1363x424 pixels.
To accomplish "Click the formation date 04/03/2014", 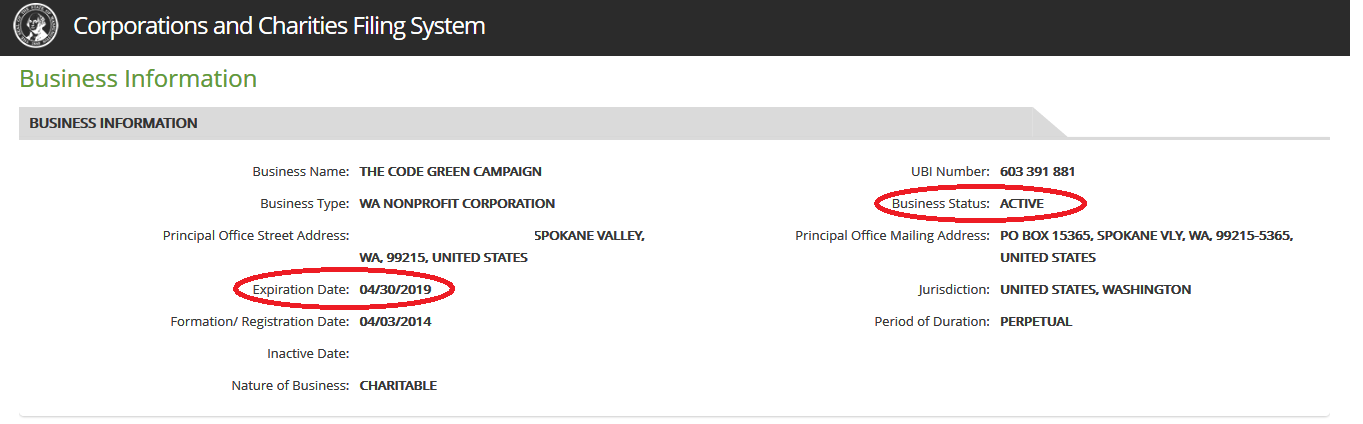I will point(396,321).
